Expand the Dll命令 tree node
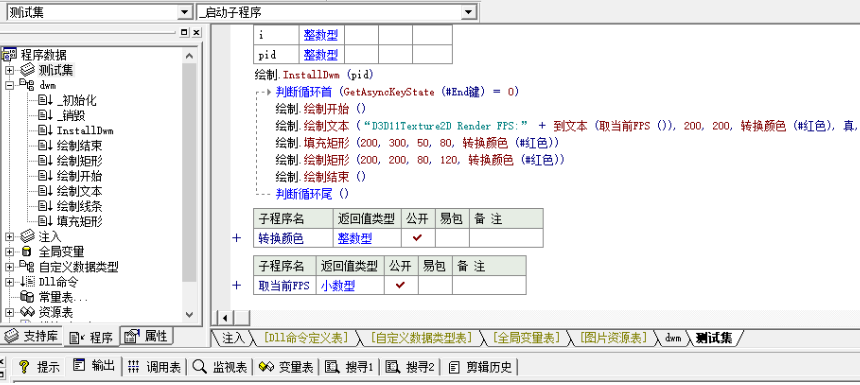 (x=9, y=282)
